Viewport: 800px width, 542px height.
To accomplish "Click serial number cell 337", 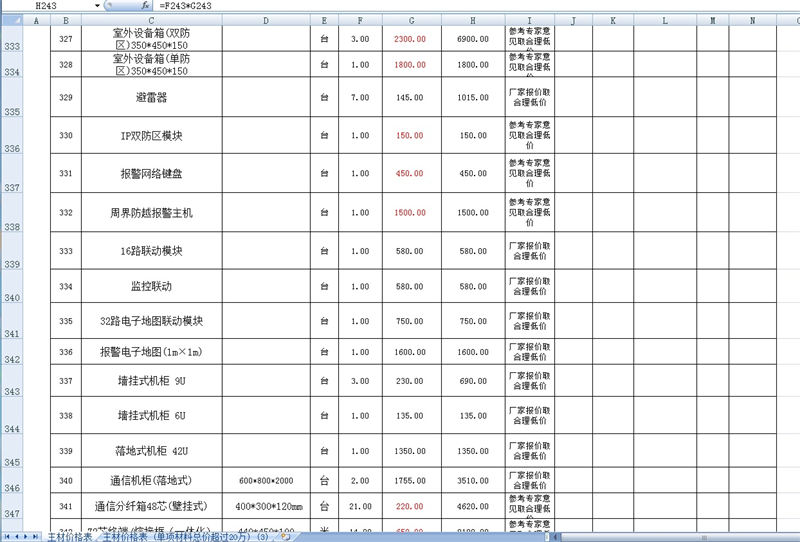I will tap(66, 381).
